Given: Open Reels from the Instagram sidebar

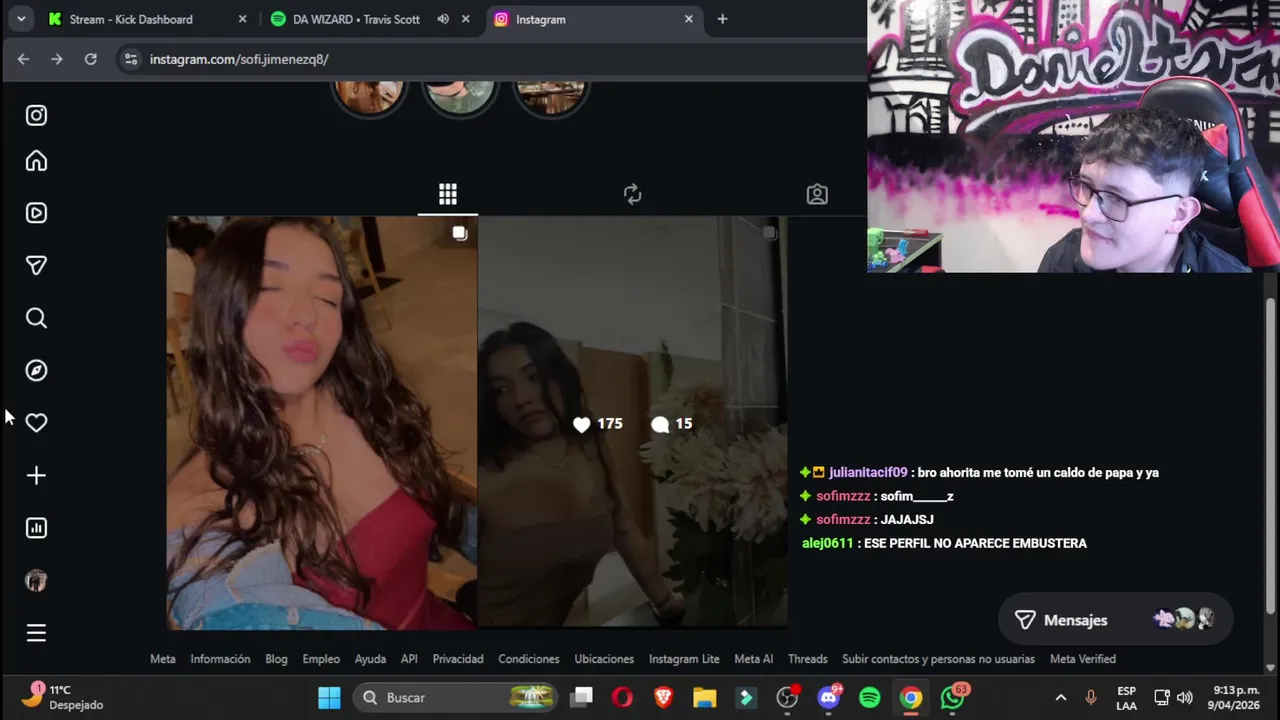Looking at the screenshot, I should pyautogui.click(x=36, y=213).
